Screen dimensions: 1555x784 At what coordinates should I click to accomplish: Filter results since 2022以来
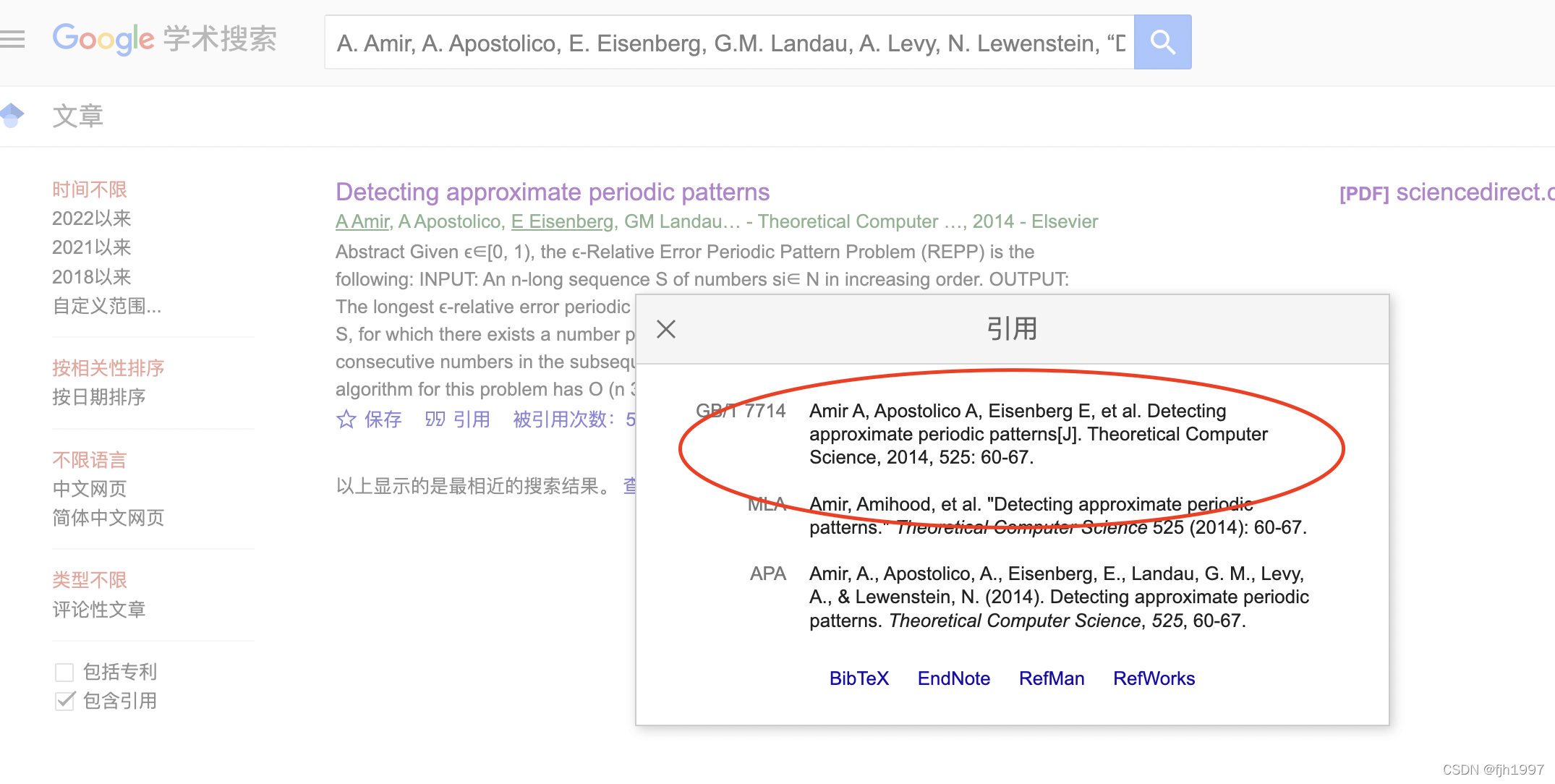click(x=91, y=218)
